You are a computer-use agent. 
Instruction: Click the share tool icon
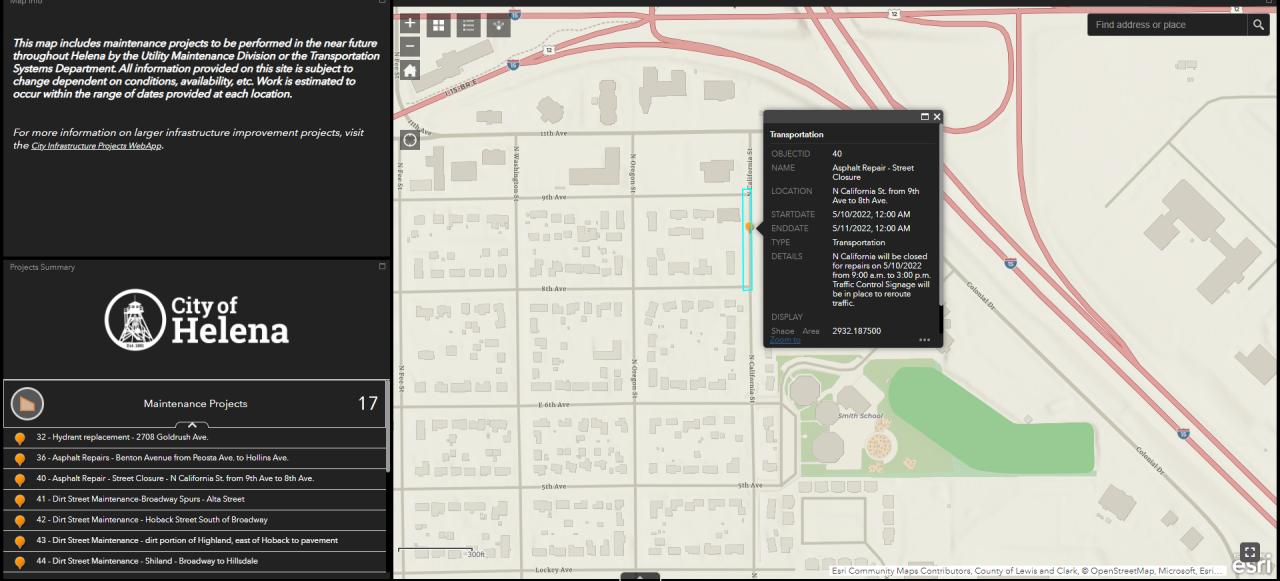(498, 24)
